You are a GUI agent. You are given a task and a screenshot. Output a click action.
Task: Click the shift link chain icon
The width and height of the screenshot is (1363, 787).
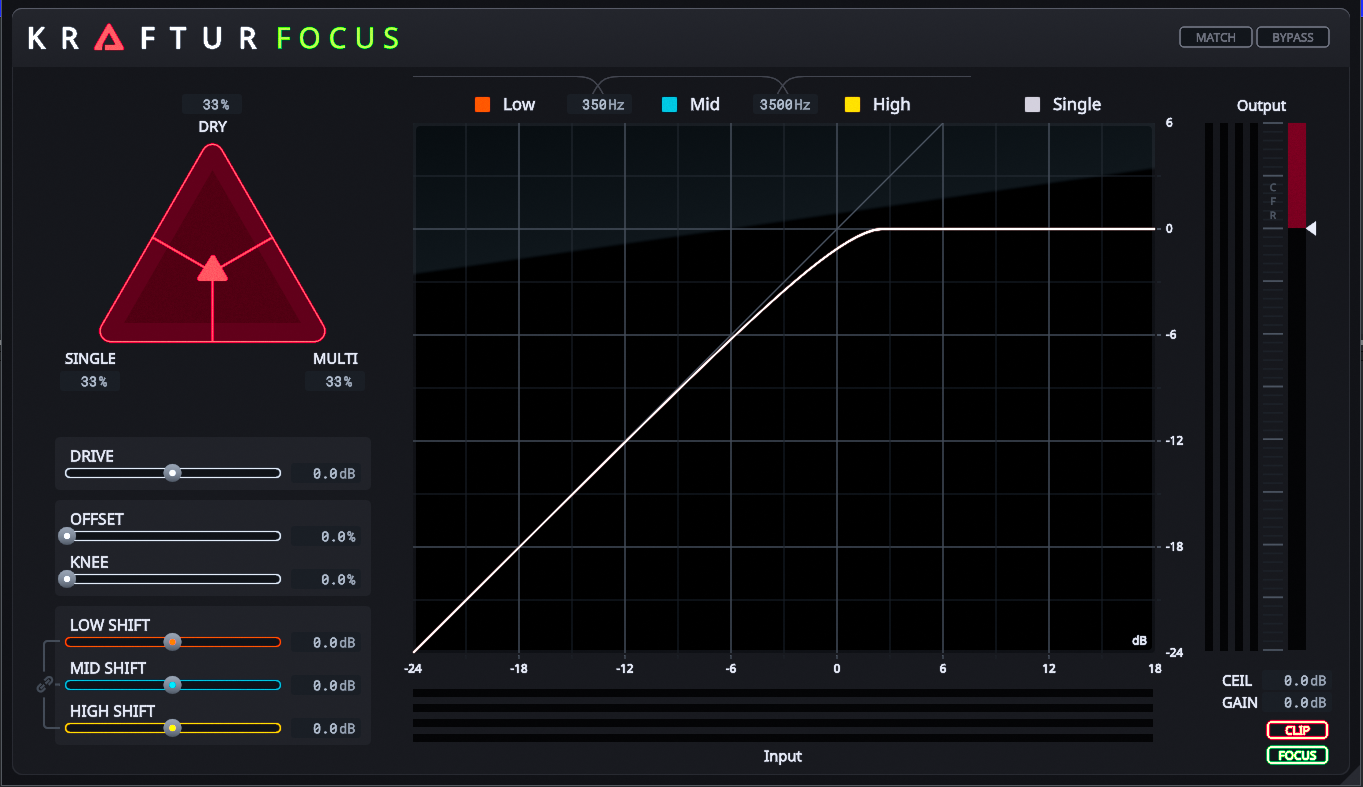click(44, 685)
